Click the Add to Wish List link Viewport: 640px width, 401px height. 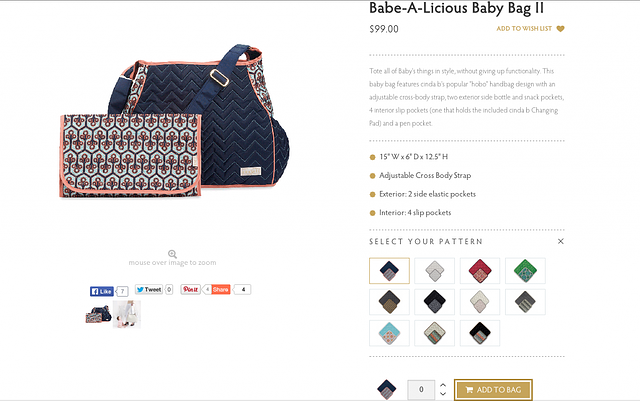click(x=524, y=29)
